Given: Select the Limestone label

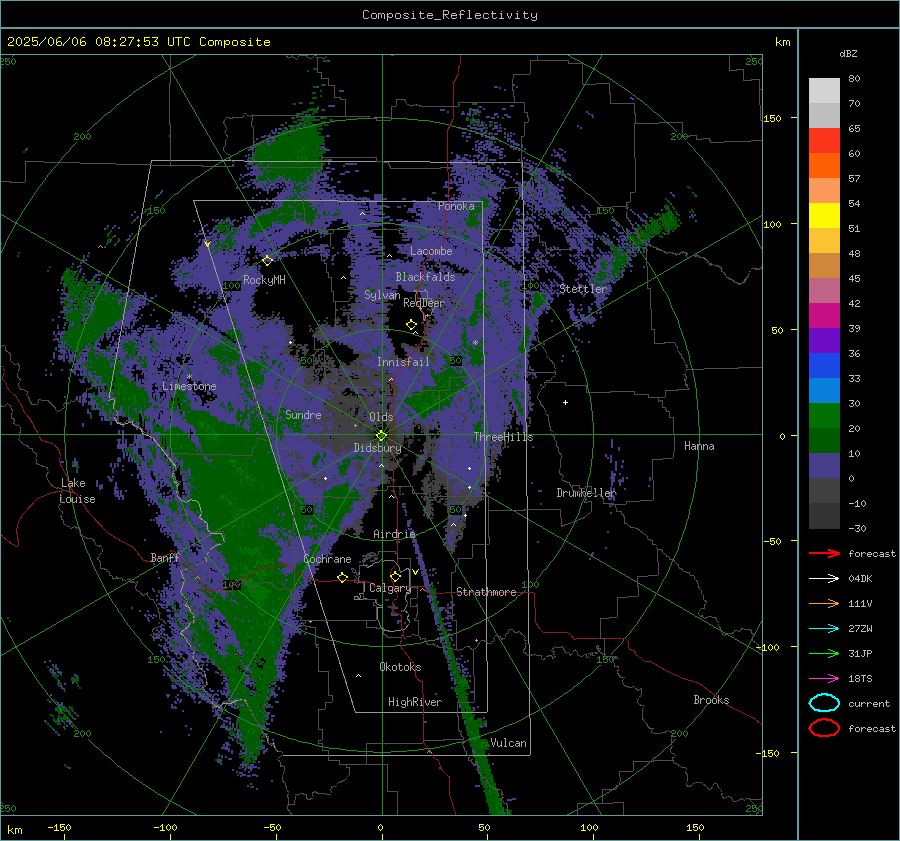Looking at the screenshot, I should (189, 386).
